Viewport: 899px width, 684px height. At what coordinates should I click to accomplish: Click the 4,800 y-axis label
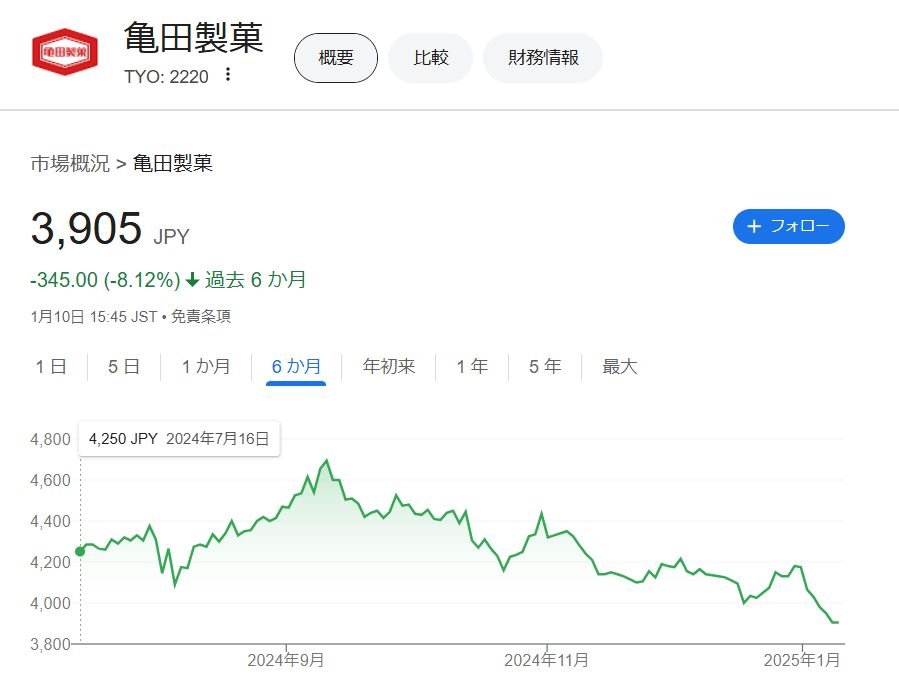point(50,440)
